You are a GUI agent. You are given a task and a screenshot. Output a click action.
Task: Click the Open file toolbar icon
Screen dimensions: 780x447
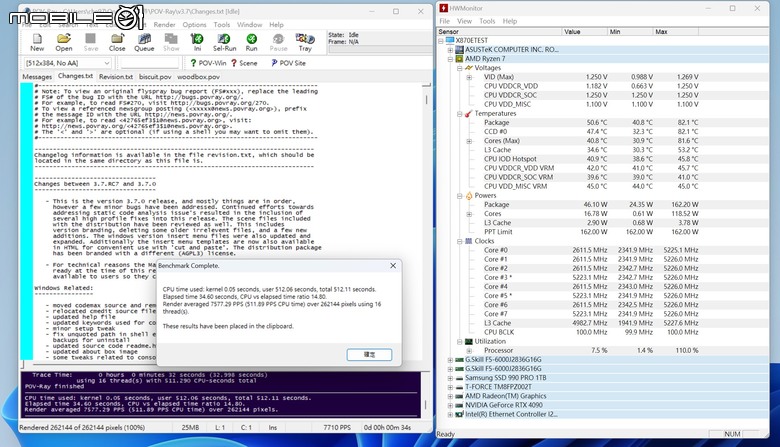click(64, 42)
